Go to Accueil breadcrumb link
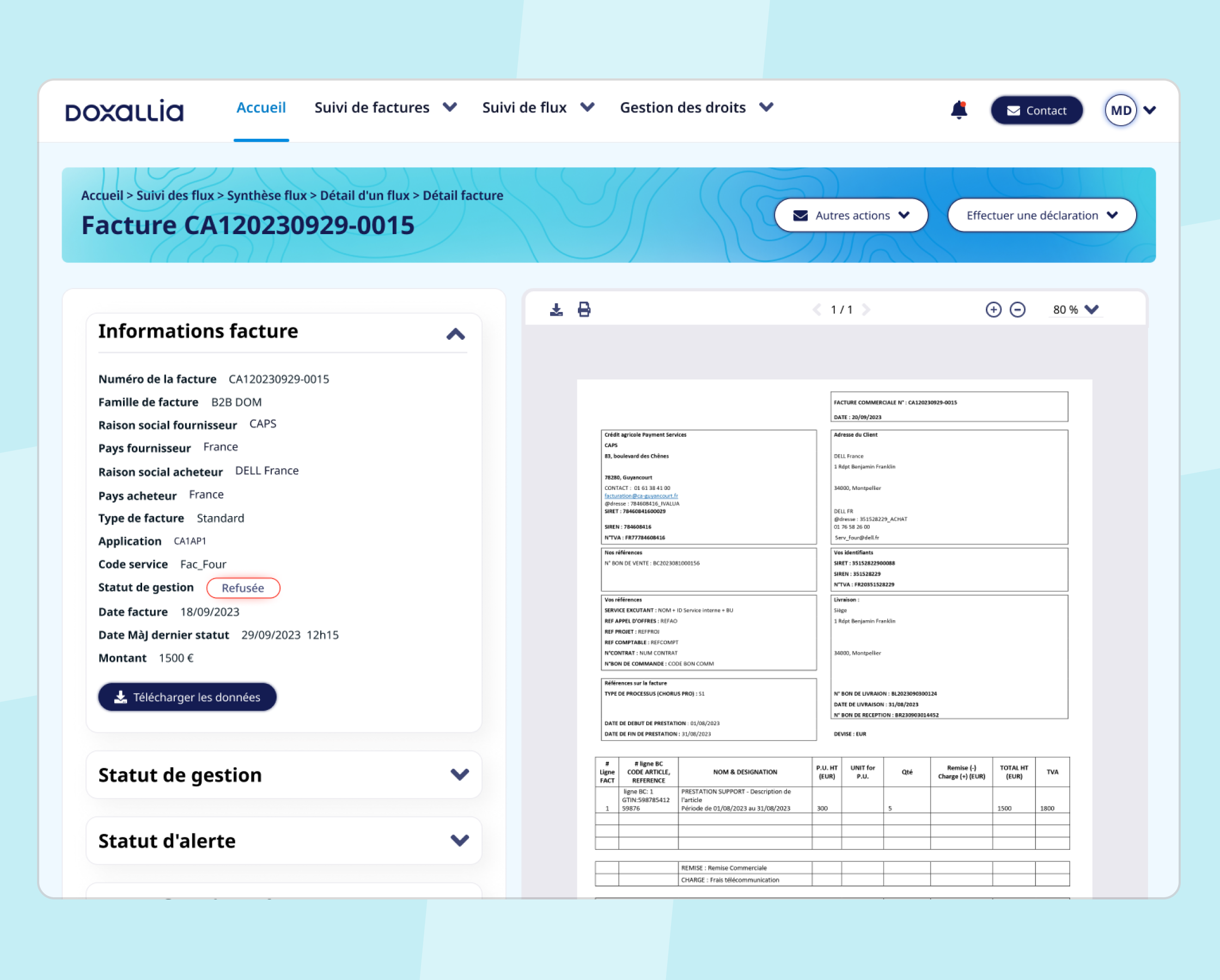Screen dimensions: 1220x980 (102, 195)
